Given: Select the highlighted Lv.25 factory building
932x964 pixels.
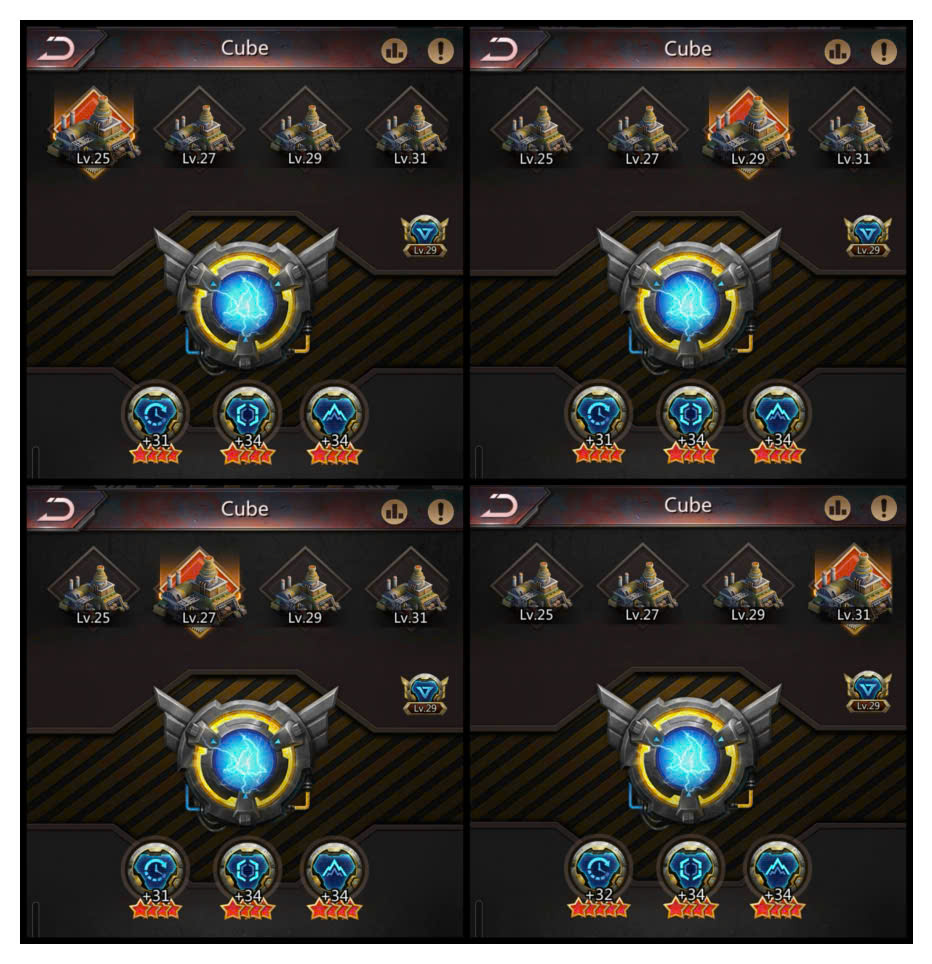Looking at the screenshot, I should tap(93, 131).
